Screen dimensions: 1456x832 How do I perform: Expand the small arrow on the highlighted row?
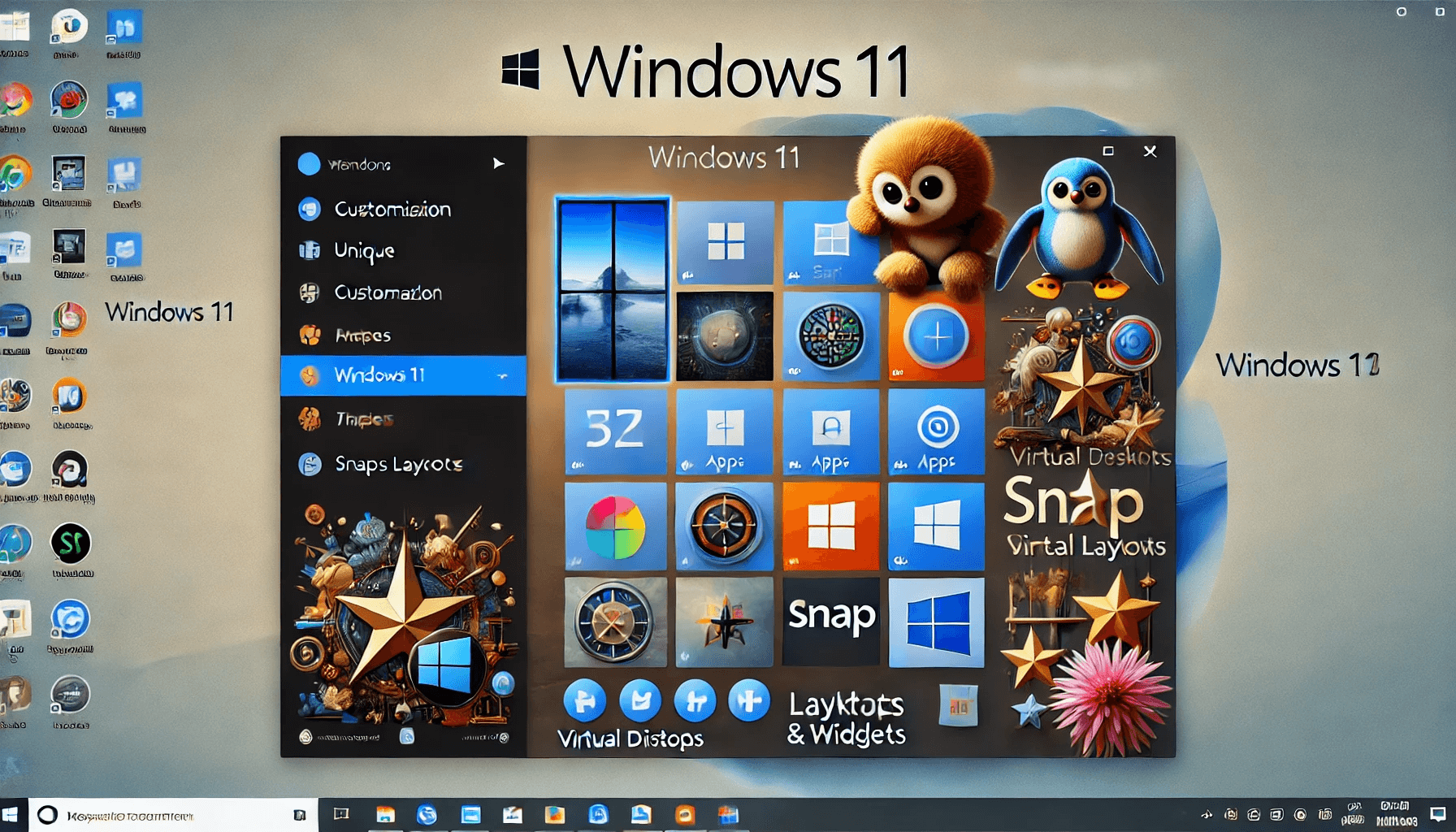[502, 376]
